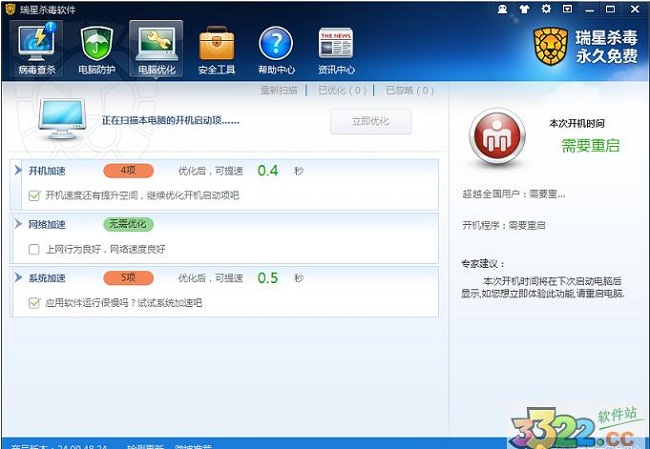Image resolution: width=650 pixels, height=449 pixels.
Task: Expand the 系统加速 section arrow
Action: coord(18,277)
